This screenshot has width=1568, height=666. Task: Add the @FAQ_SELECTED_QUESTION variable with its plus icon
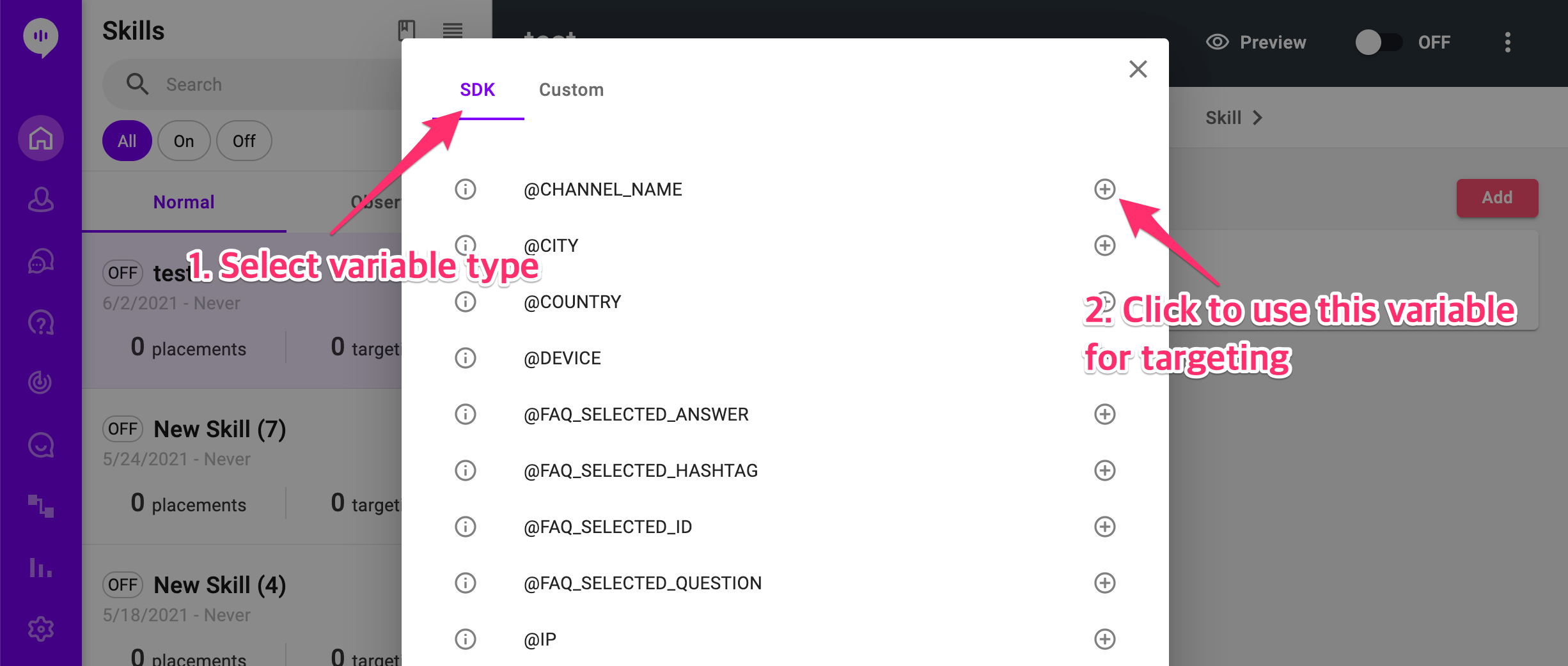click(x=1105, y=583)
